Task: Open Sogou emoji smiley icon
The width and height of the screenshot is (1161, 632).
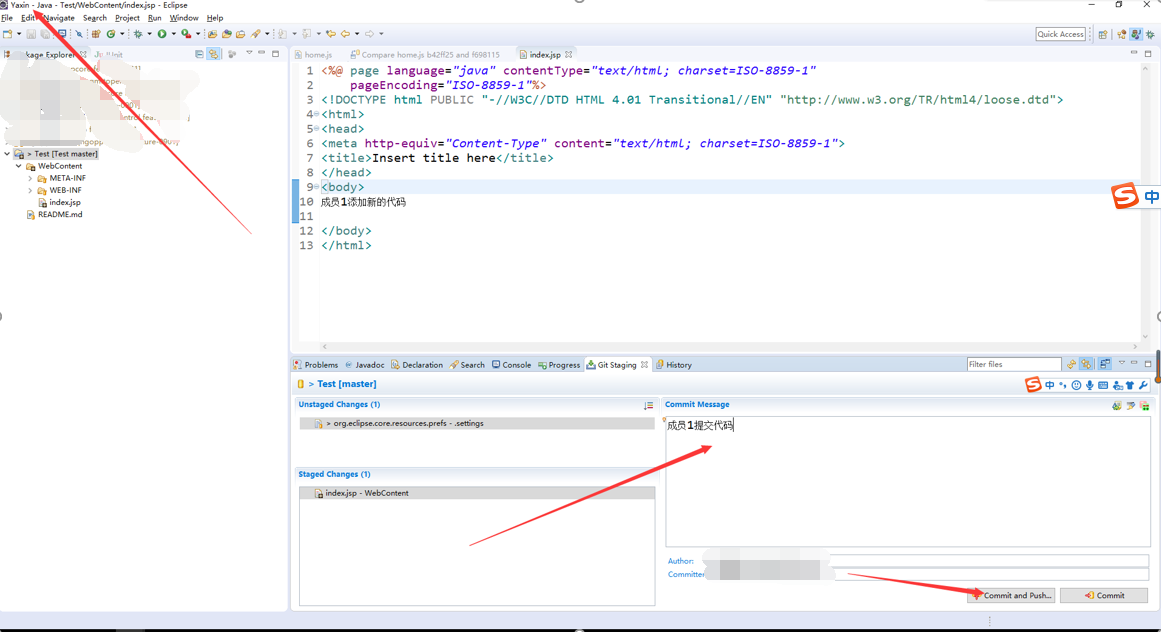Action: pyautogui.click(x=1077, y=385)
